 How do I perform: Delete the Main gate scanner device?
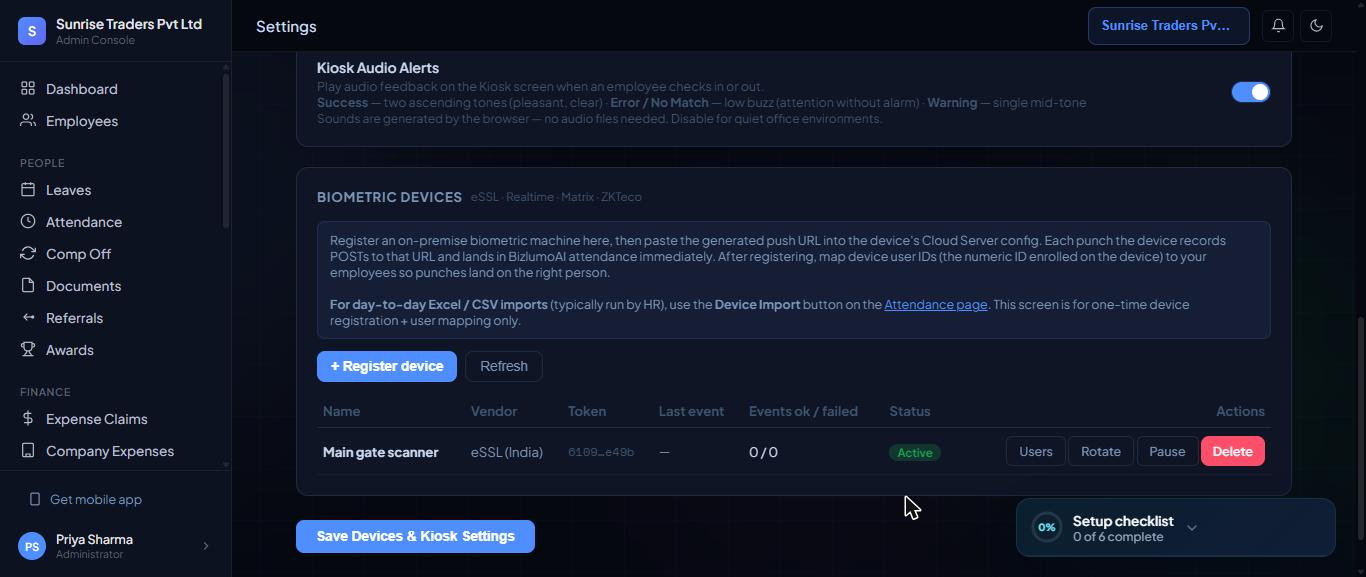[x=1232, y=452]
